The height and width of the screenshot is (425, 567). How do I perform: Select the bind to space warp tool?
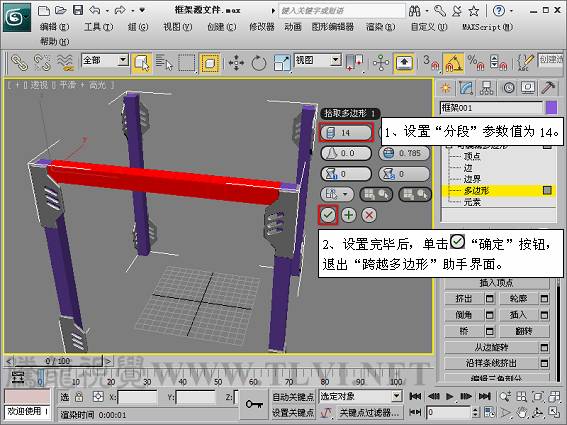pos(65,63)
